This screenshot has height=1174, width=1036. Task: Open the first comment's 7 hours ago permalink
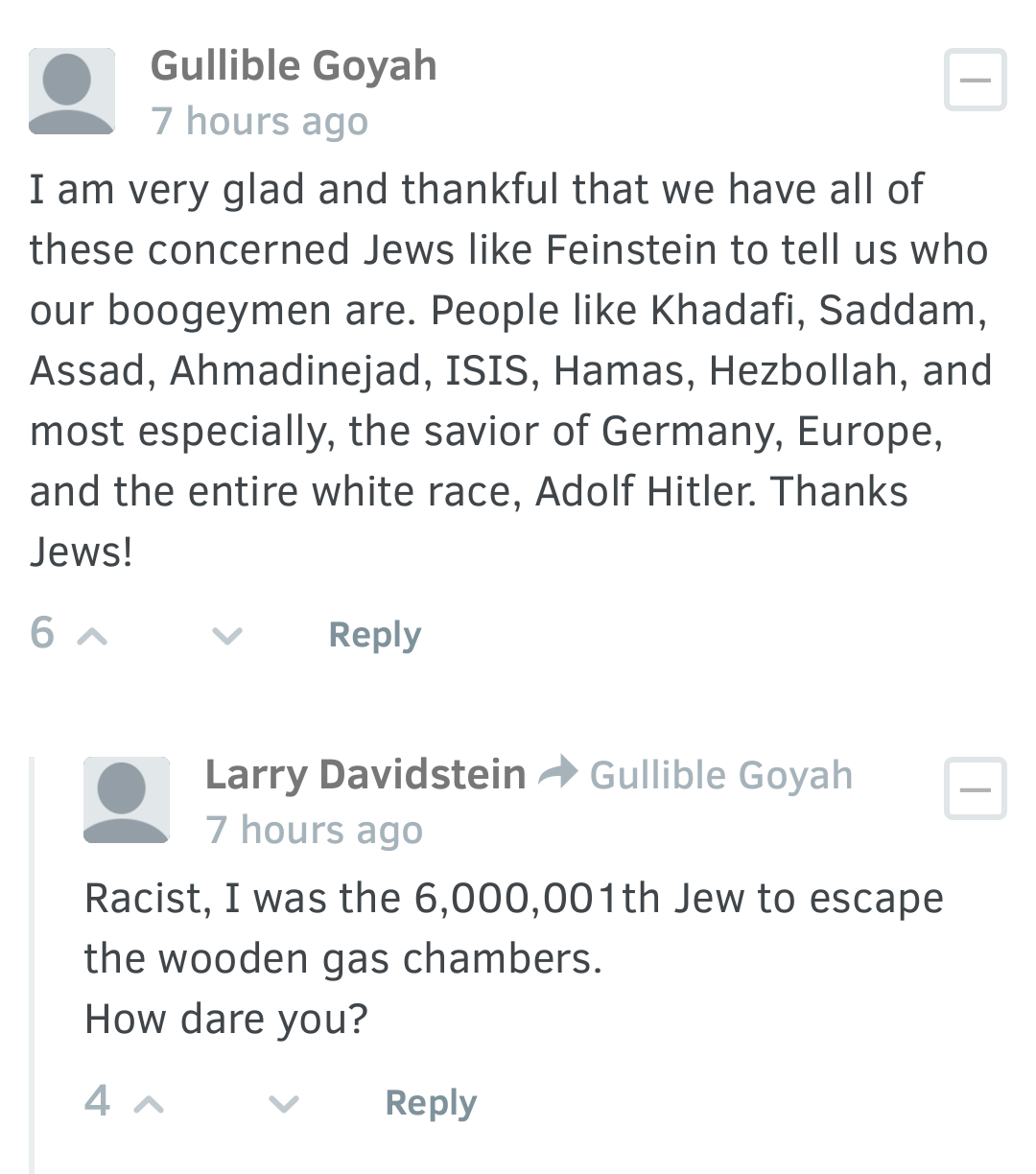tap(259, 122)
